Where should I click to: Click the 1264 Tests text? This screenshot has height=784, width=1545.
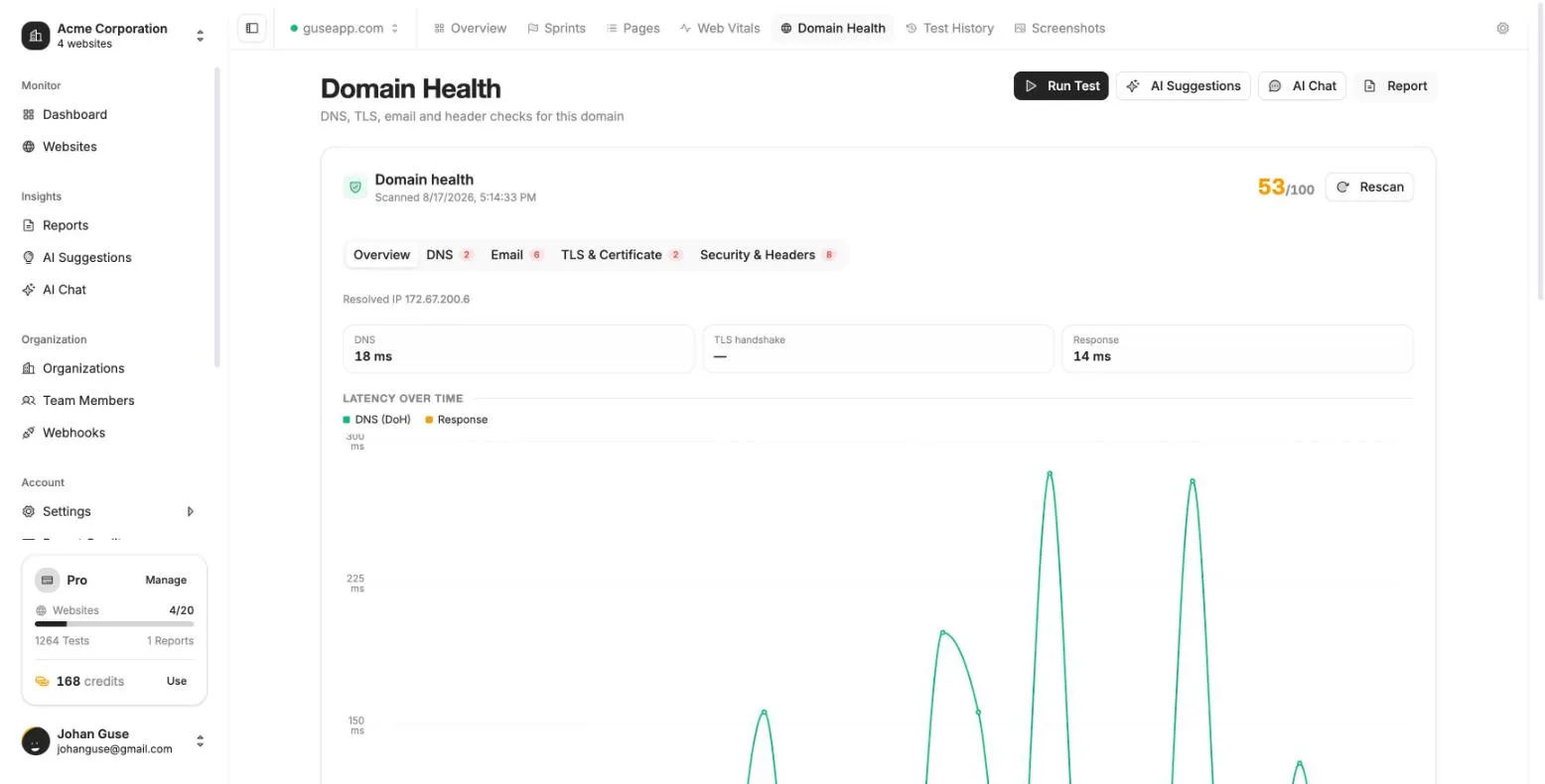pyautogui.click(x=62, y=641)
